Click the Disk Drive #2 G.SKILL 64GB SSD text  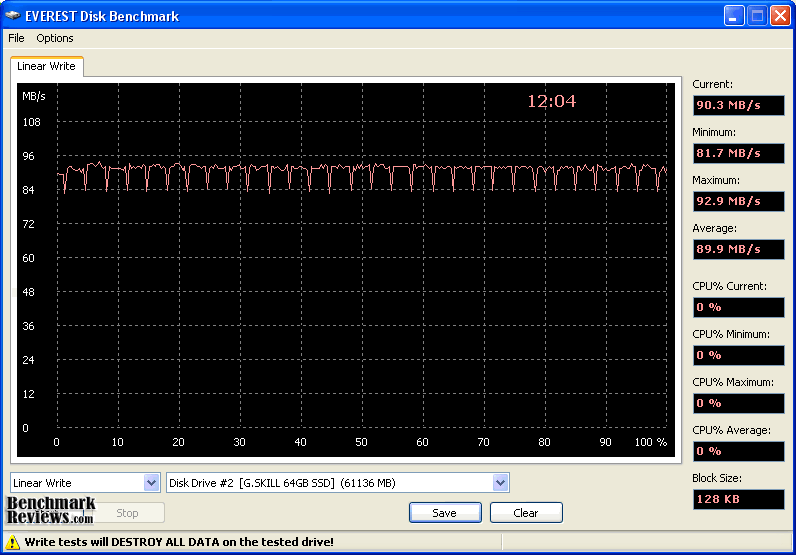(282, 483)
